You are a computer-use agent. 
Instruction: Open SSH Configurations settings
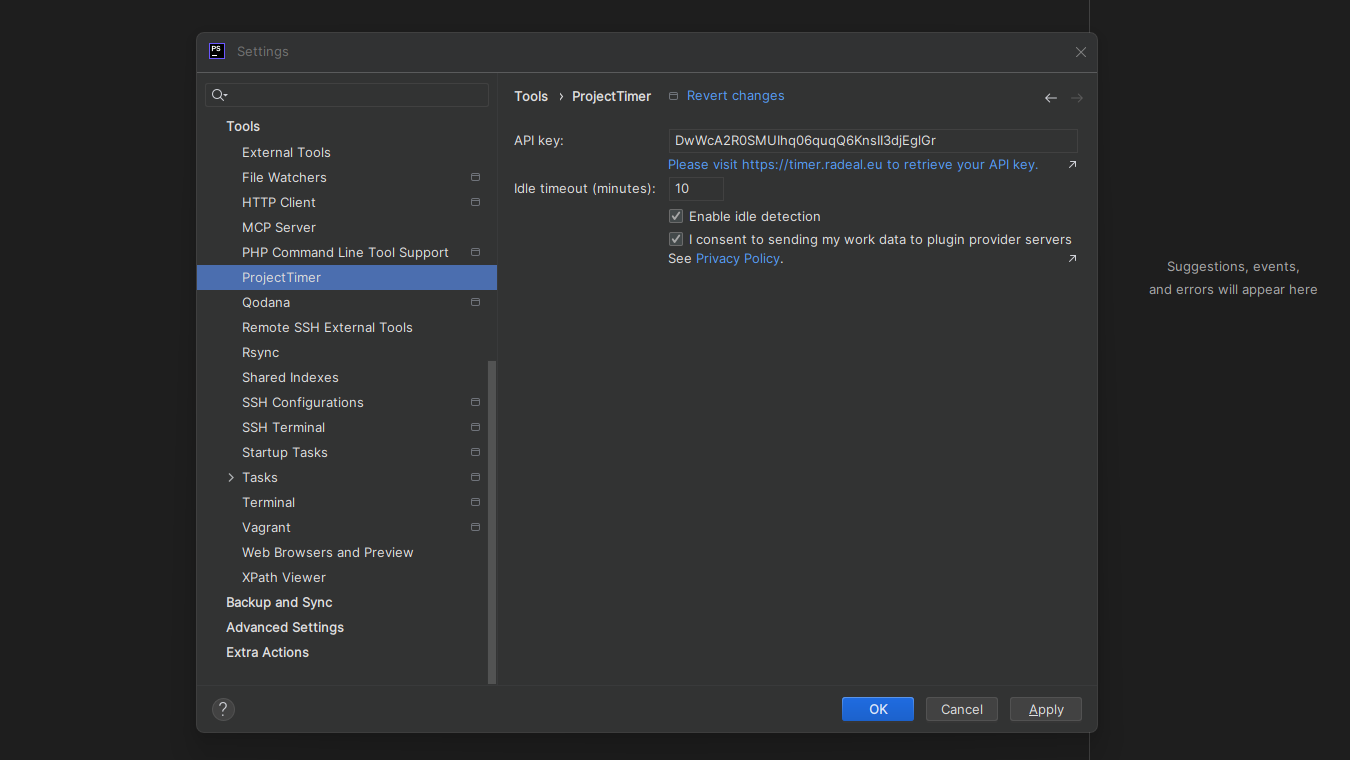303,402
